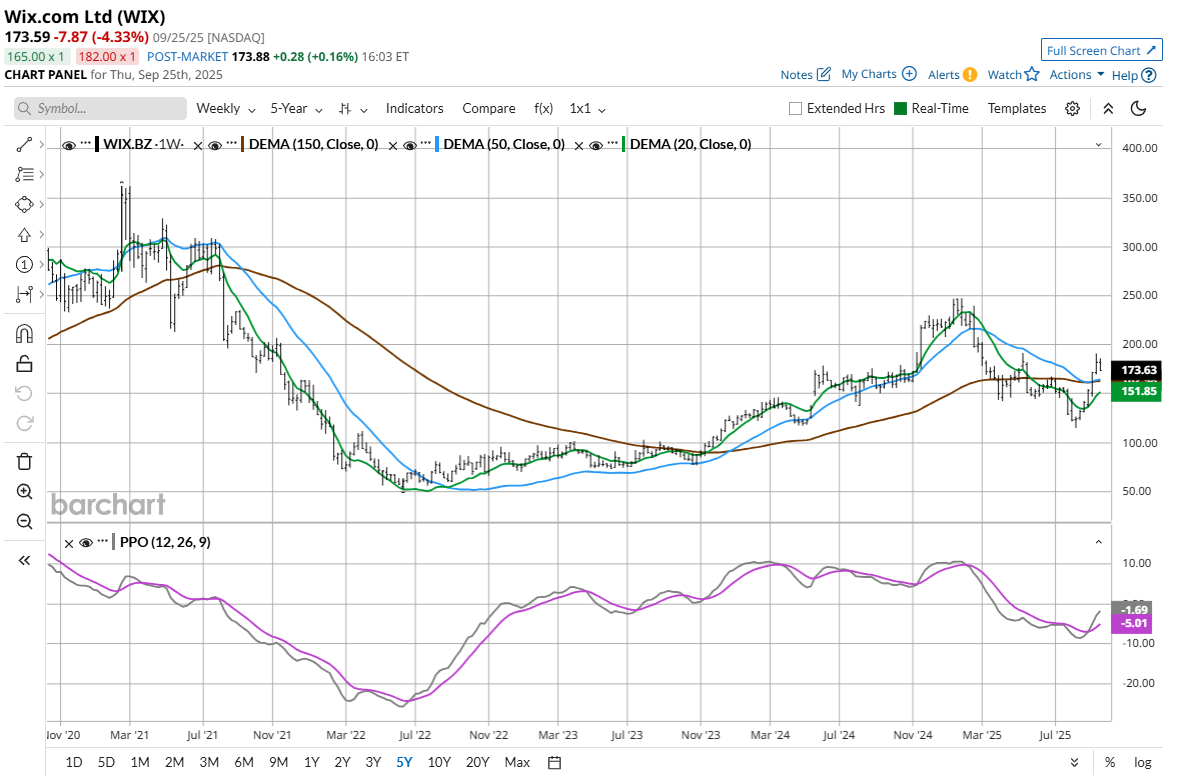Open the Fibonacci tools icon
This screenshot has width=1202, height=782.
[24, 175]
